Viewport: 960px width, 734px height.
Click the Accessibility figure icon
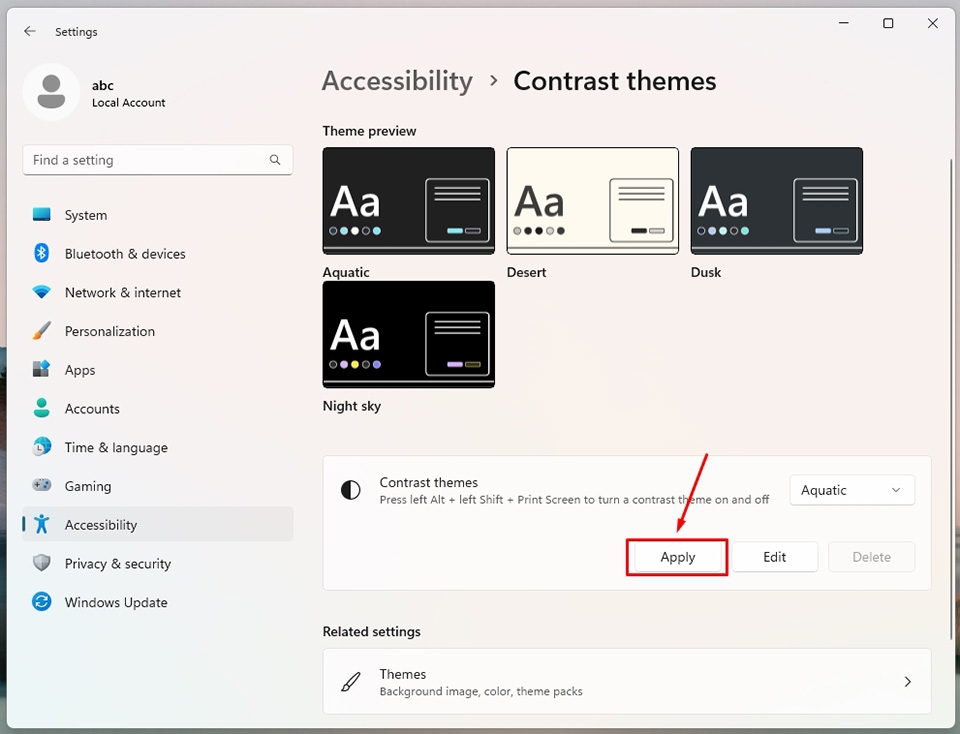pos(42,524)
